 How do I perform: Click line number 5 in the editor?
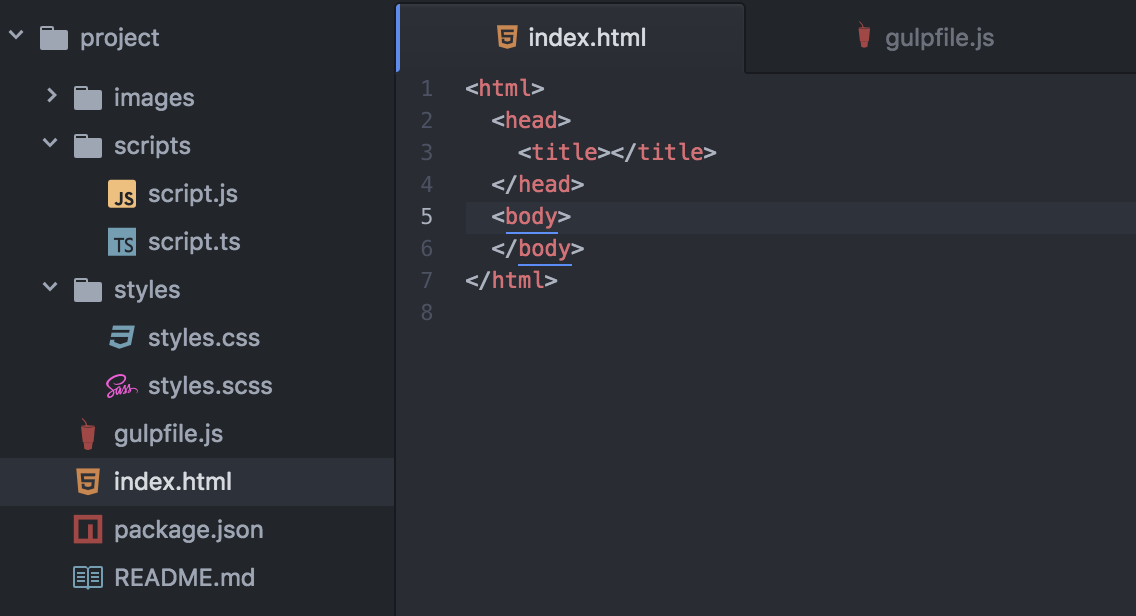click(426, 216)
